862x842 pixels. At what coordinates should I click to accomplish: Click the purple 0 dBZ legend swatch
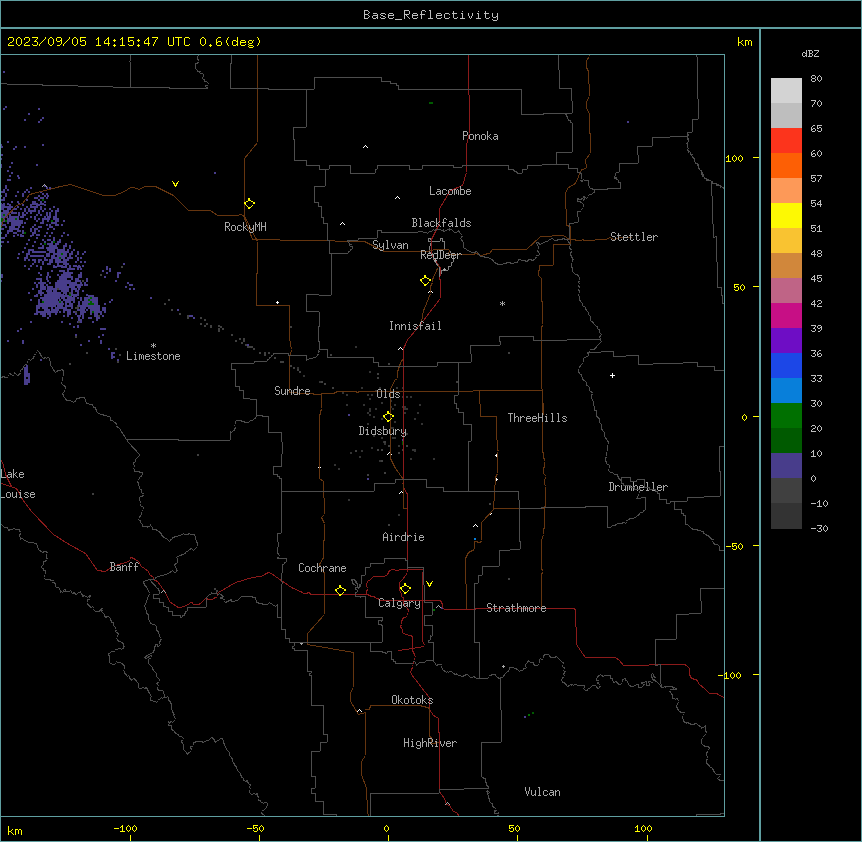pos(786,466)
